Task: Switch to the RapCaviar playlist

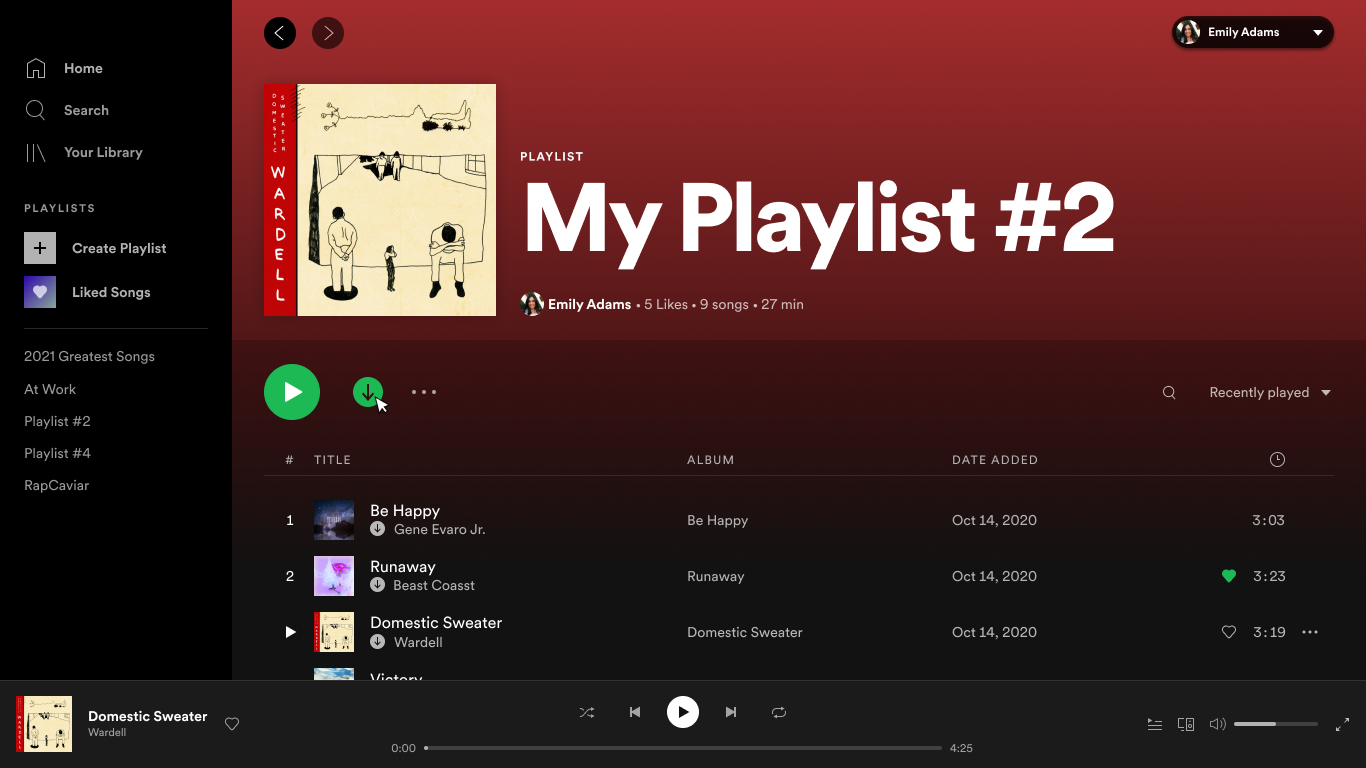Action: pyautogui.click(x=58, y=485)
